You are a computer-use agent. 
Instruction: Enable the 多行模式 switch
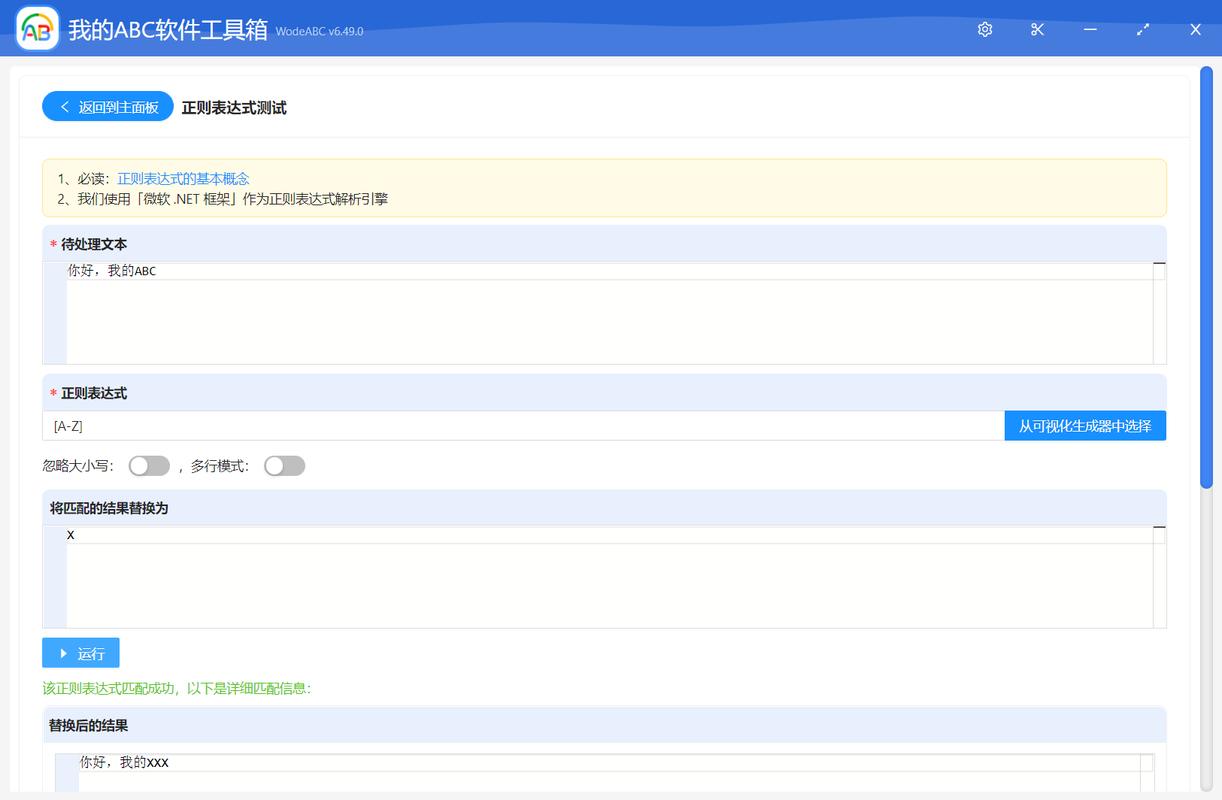284,466
